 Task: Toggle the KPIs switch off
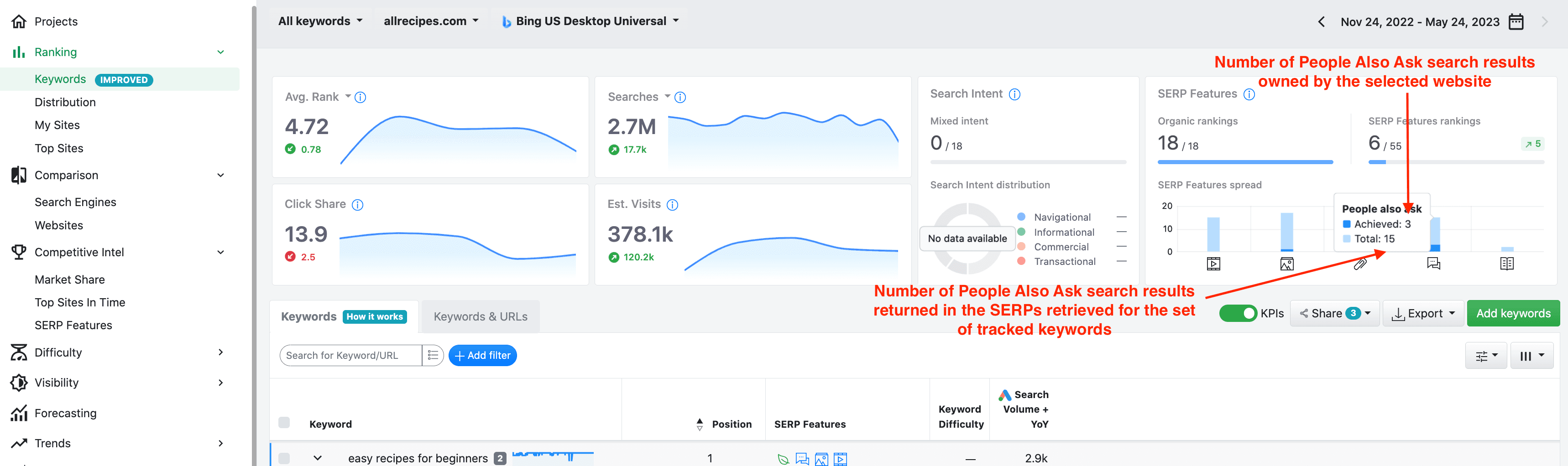point(1238,313)
